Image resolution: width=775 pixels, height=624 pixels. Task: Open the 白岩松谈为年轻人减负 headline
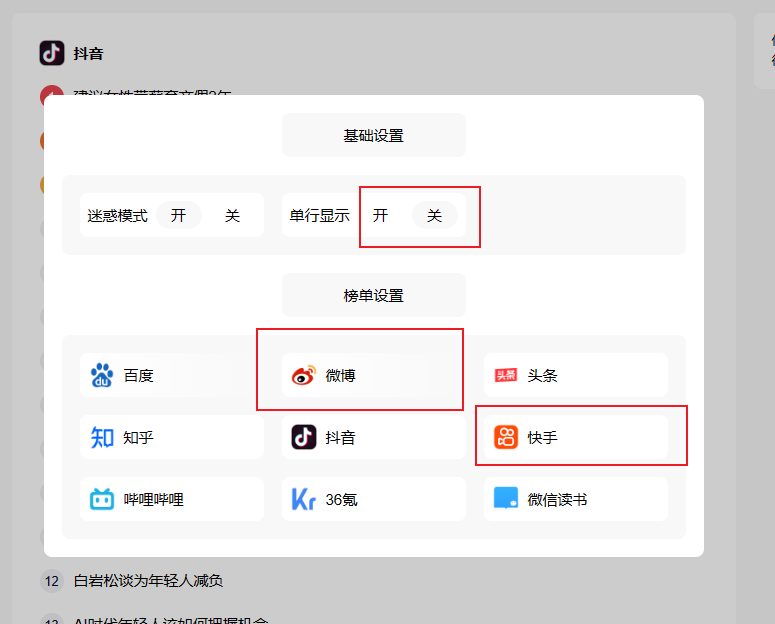click(x=148, y=580)
